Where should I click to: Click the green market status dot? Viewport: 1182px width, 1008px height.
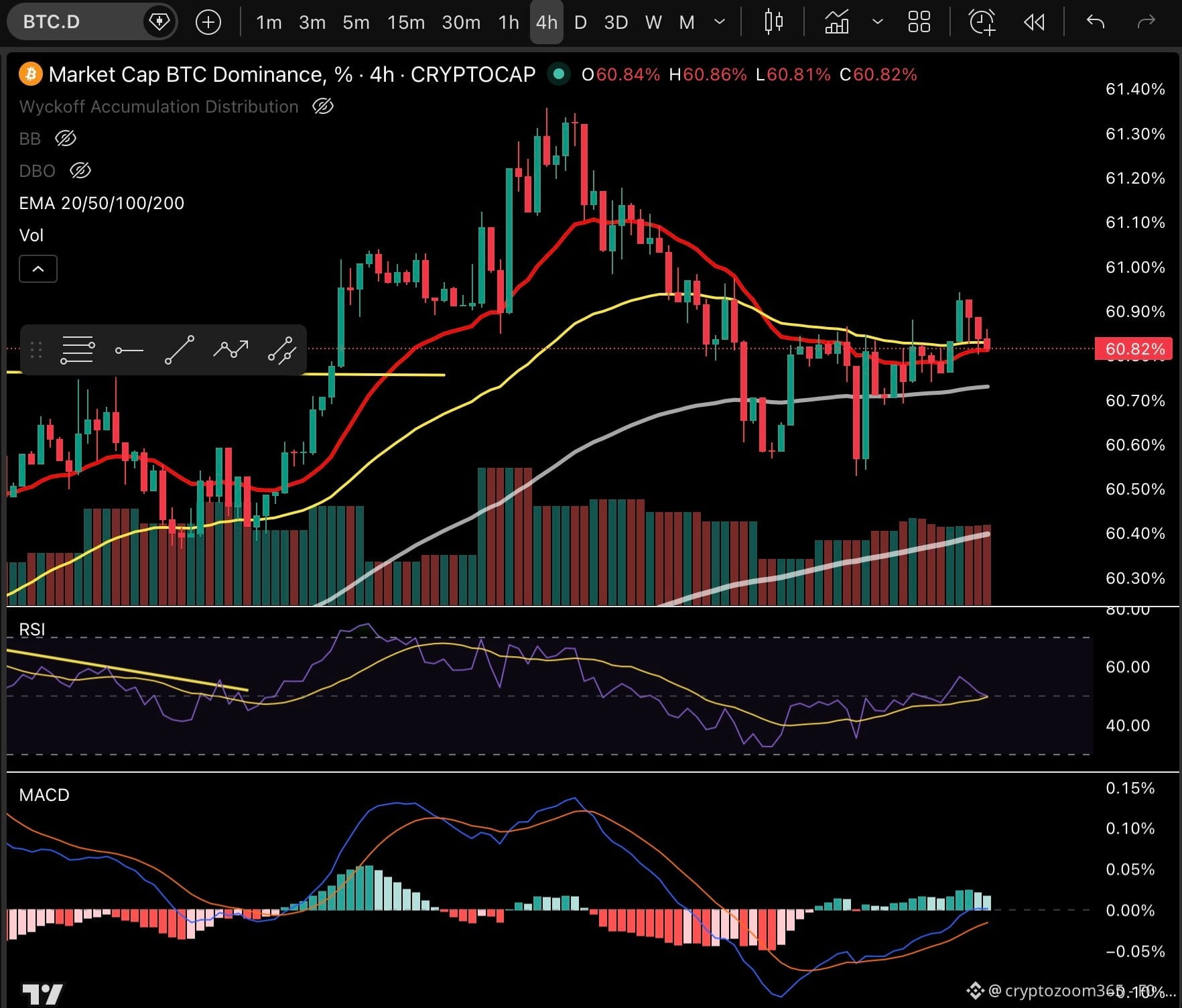click(x=558, y=74)
